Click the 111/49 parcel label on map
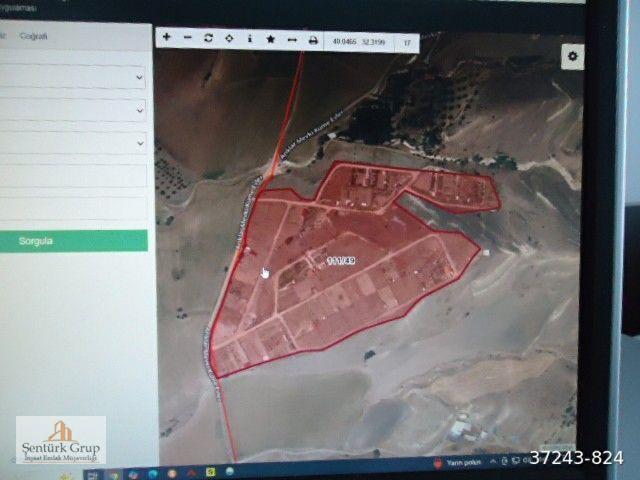This screenshot has height=480, width=640. (341, 261)
